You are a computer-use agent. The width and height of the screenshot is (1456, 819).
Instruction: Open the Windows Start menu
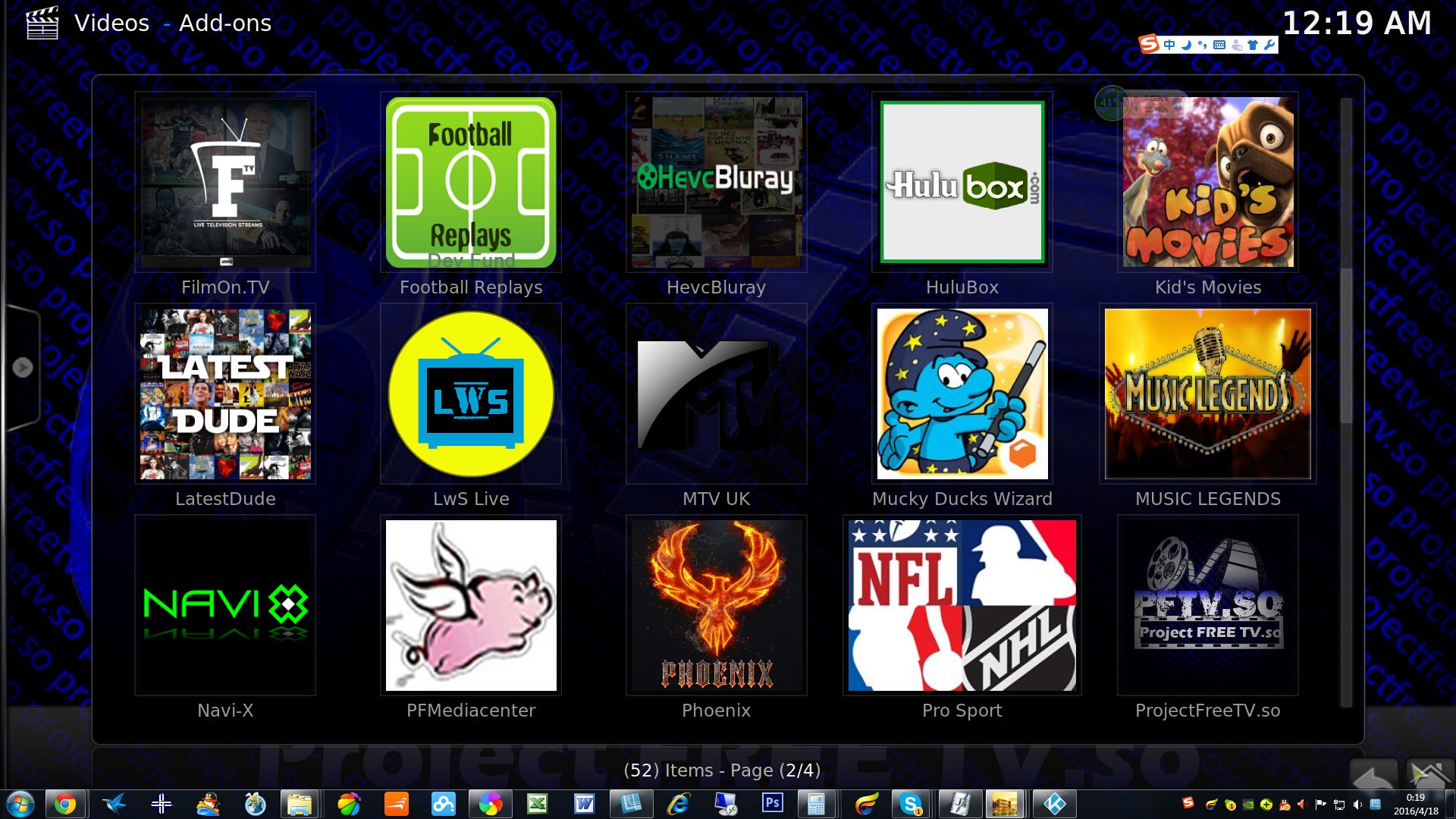pyautogui.click(x=20, y=804)
